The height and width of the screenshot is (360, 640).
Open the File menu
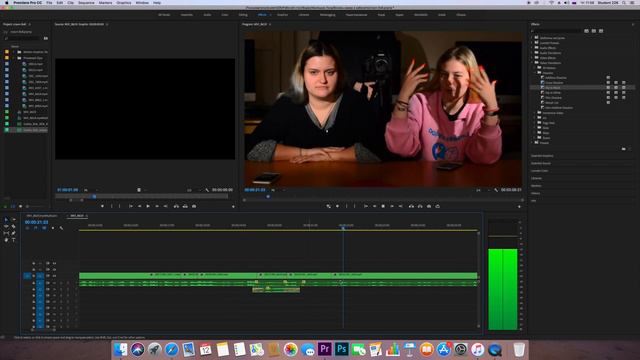[49, 3]
